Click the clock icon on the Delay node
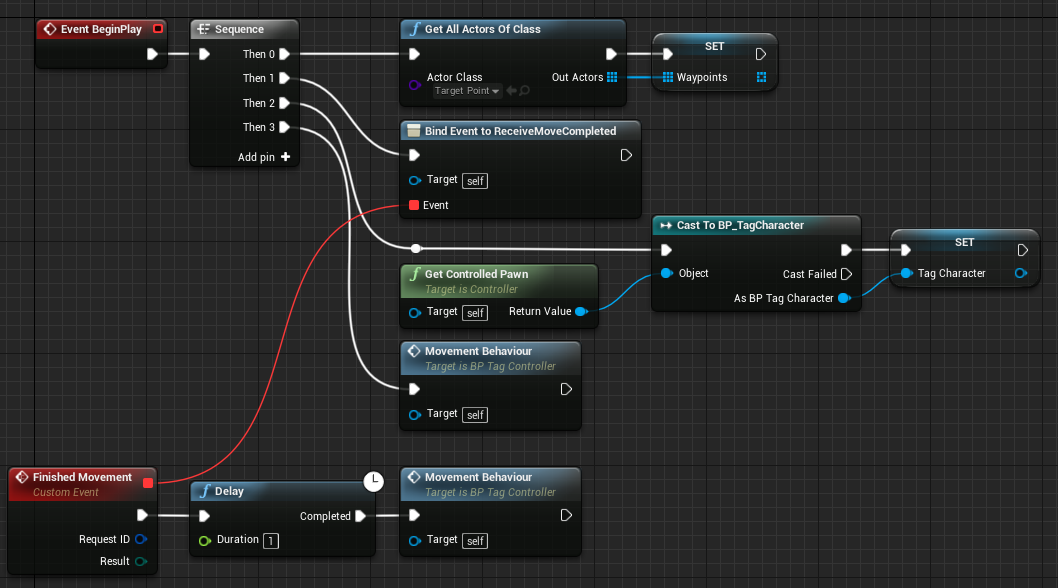Viewport: 1058px width, 588px height. tap(373, 482)
